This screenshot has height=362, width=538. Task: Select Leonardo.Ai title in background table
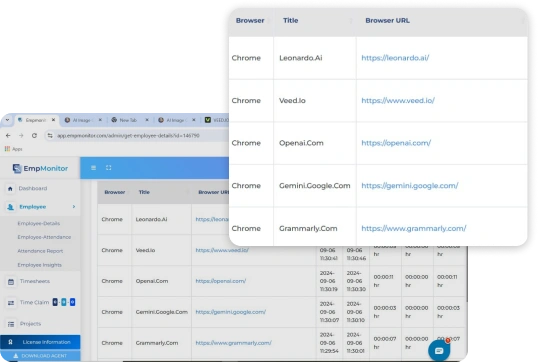pyautogui.click(x=151, y=219)
